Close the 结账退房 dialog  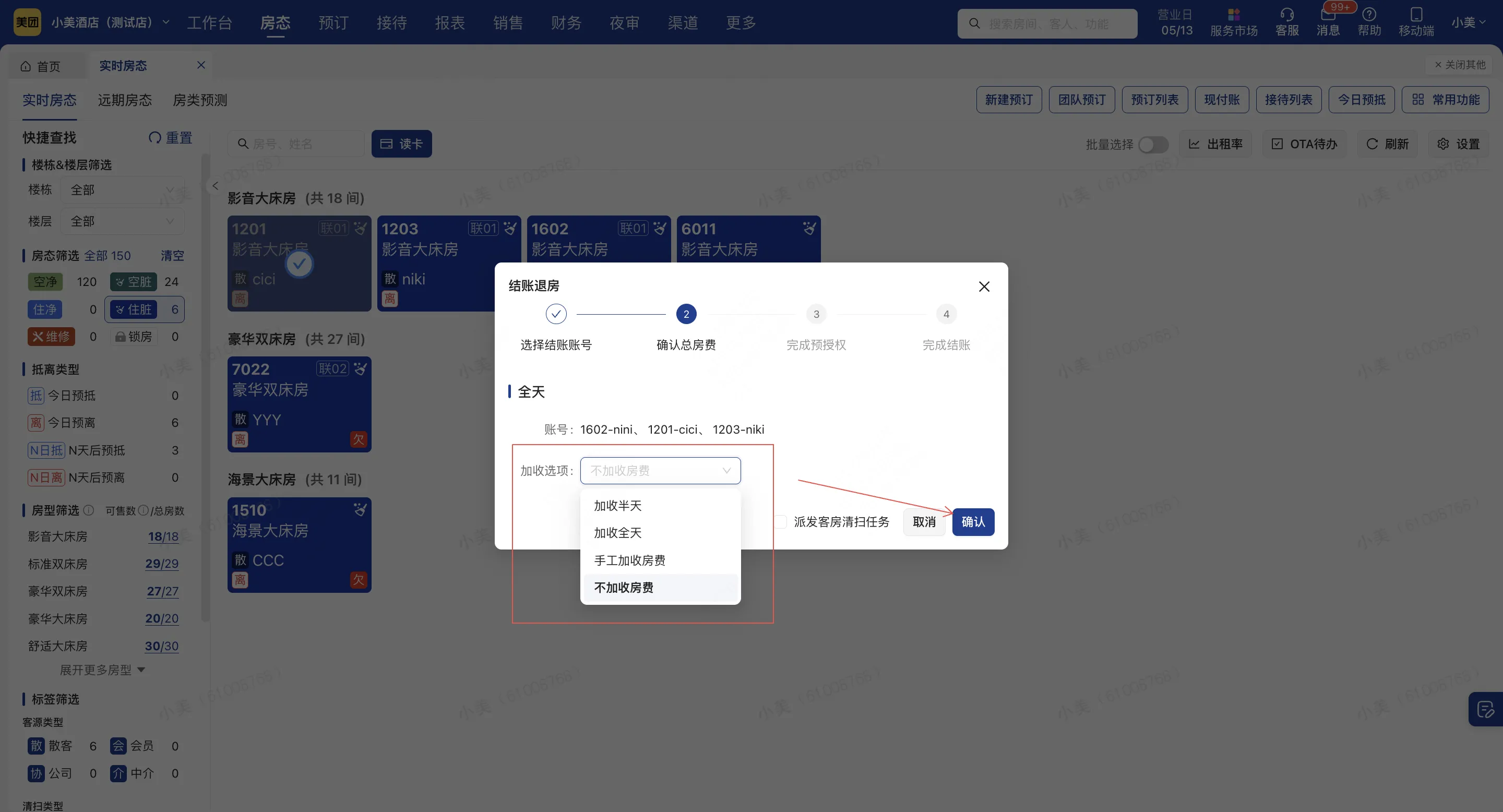coord(984,286)
